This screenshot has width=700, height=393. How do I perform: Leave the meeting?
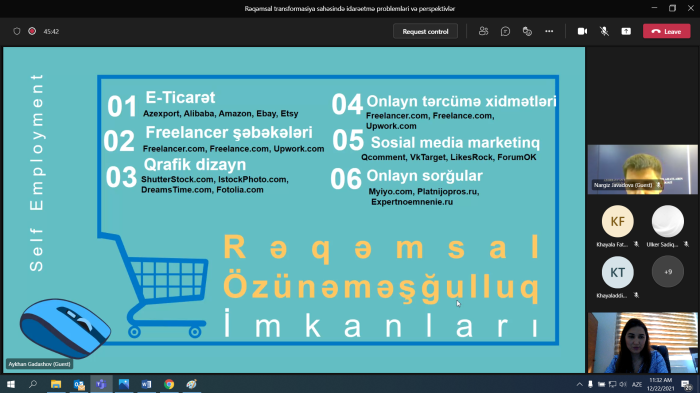pos(667,31)
